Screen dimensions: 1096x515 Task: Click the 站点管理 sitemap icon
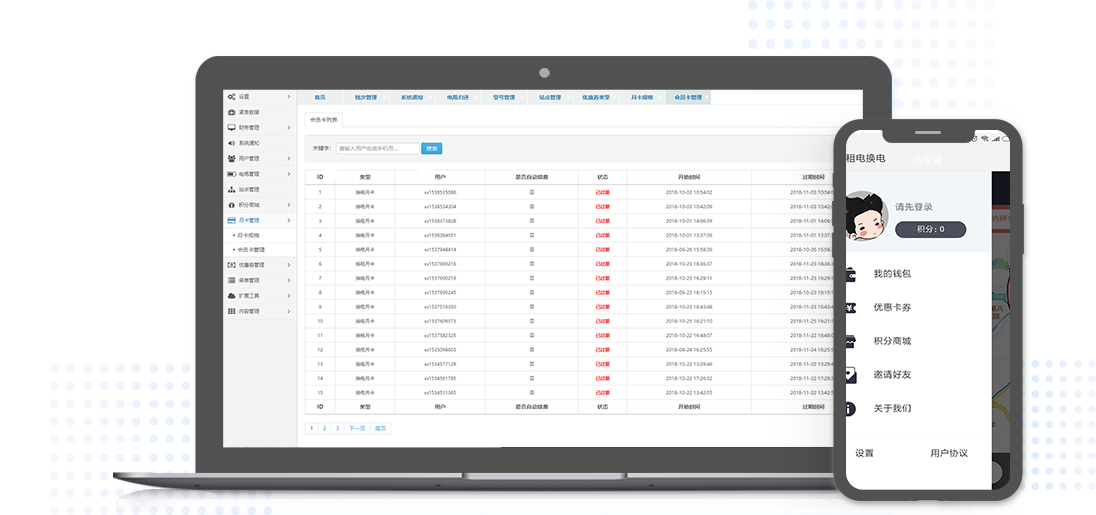[231, 189]
